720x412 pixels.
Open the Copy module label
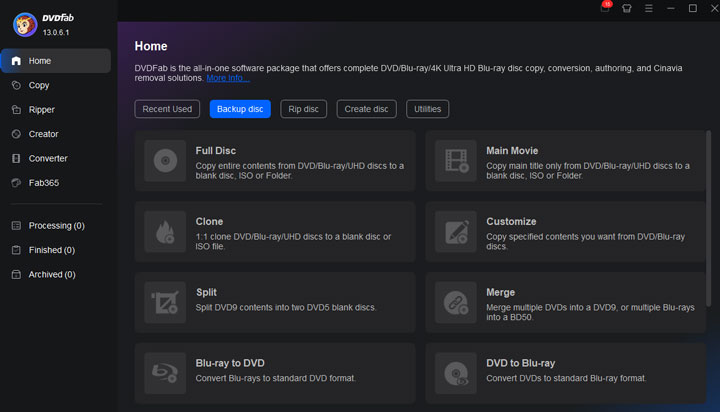pyautogui.click(x=39, y=85)
